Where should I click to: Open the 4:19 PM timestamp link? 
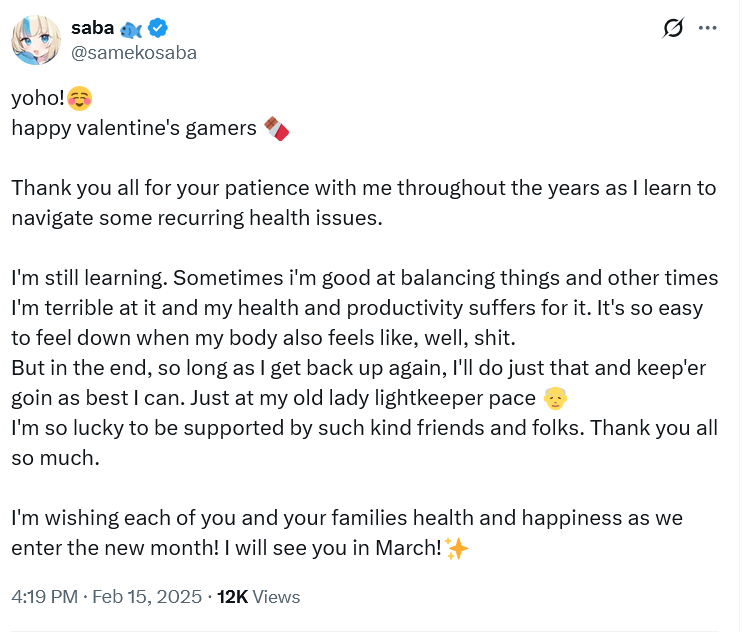pos(44,597)
